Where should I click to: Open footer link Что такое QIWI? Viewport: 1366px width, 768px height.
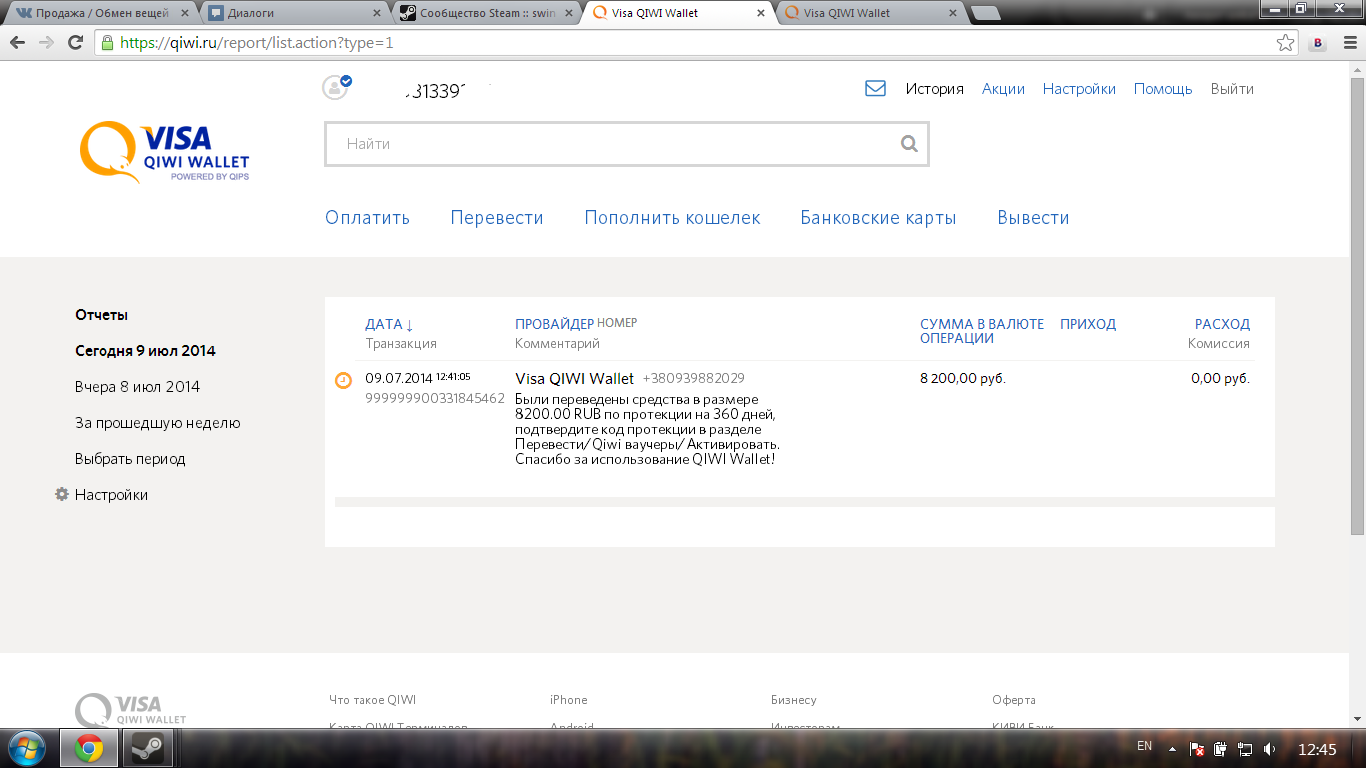point(372,700)
